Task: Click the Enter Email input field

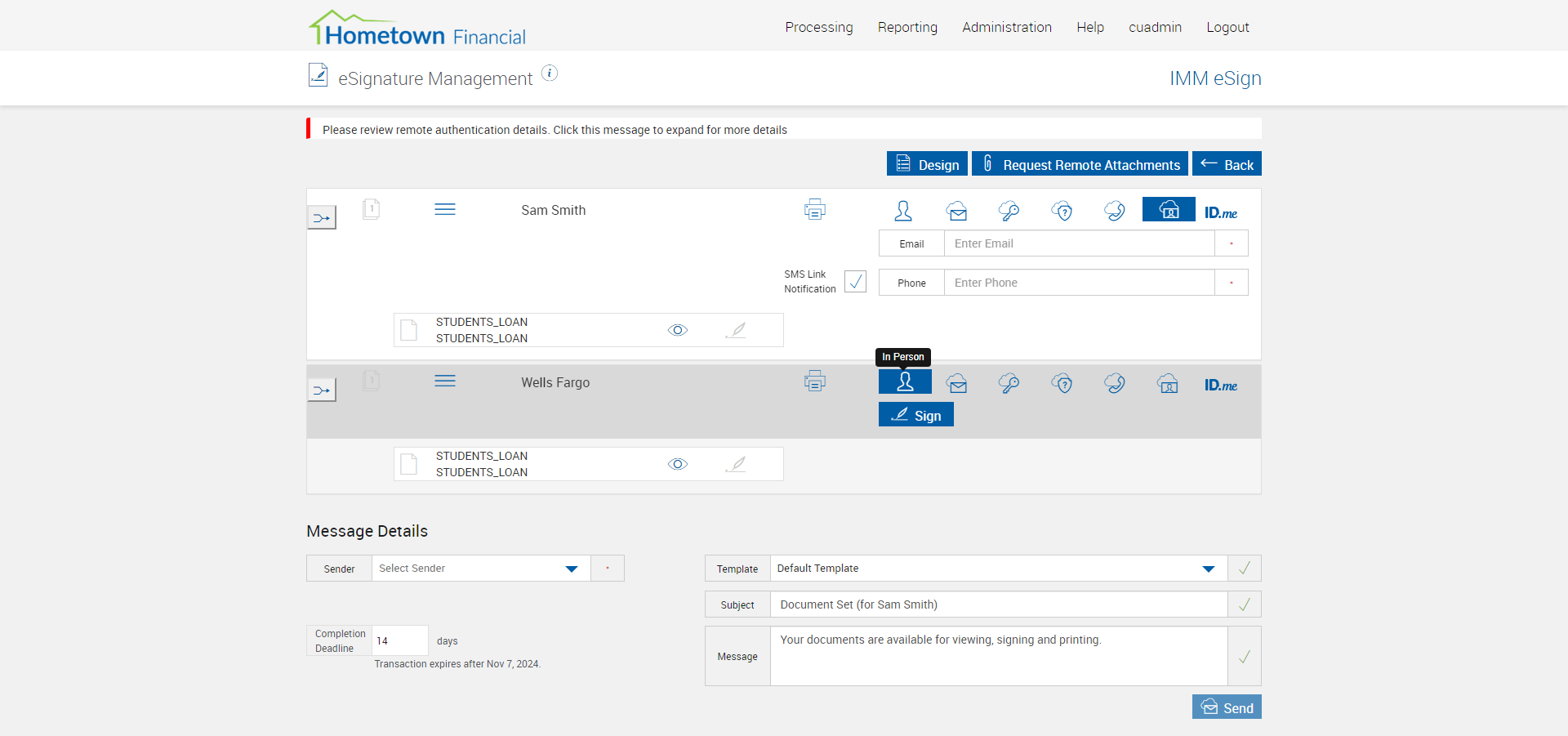Action: (1079, 243)
